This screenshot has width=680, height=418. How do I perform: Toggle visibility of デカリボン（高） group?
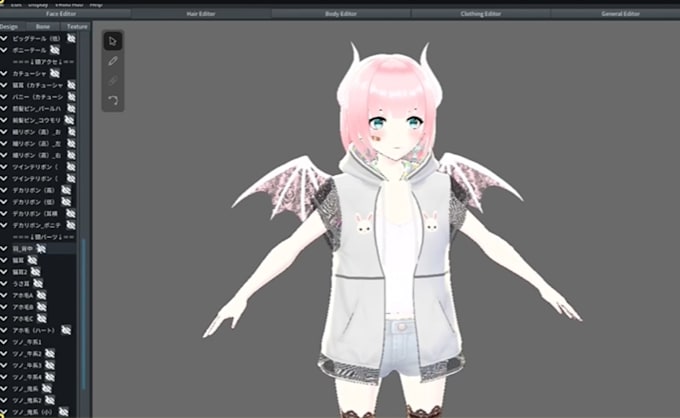[x=66, y=190]
